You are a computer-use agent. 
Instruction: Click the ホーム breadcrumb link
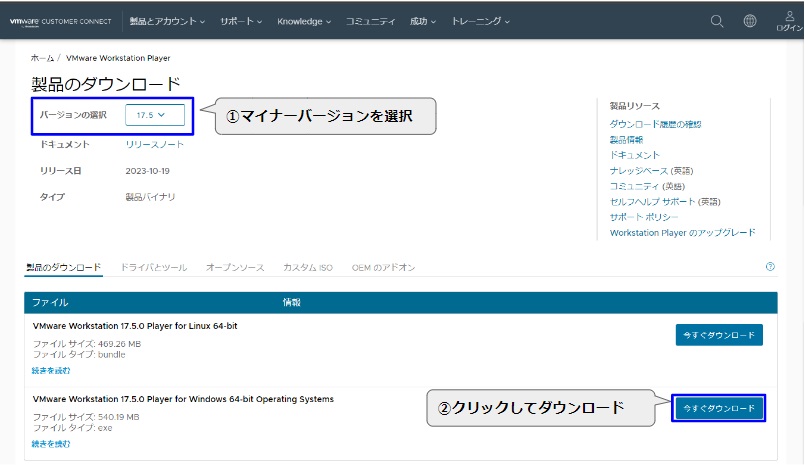42,58
